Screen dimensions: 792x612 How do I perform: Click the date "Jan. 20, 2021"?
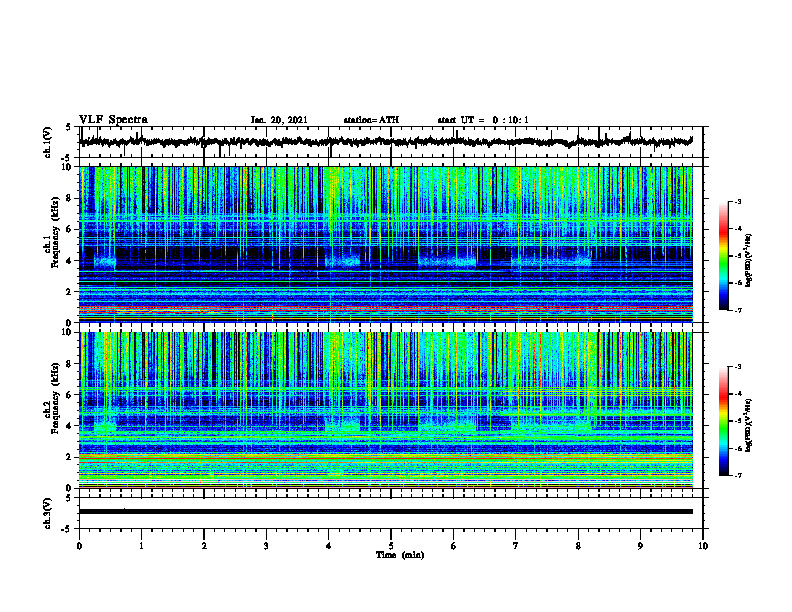(279, 120)
